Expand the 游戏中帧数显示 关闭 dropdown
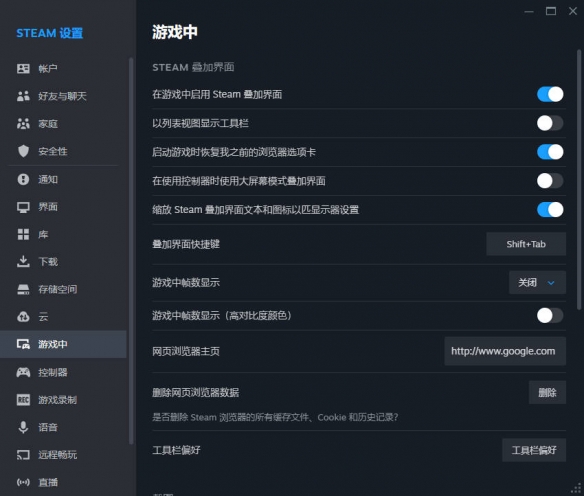This screenshot has width=584, height=496. [537, 283]
